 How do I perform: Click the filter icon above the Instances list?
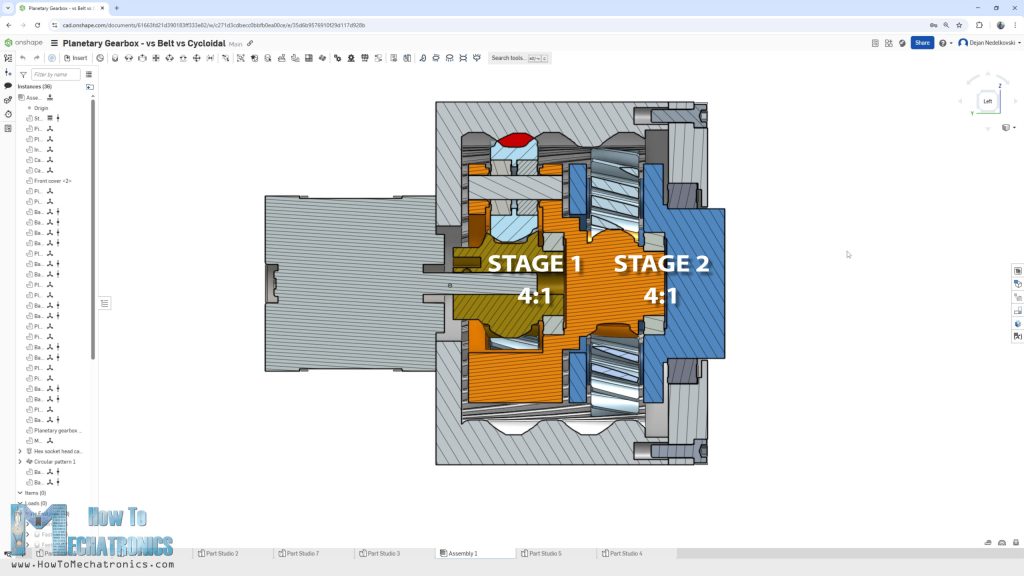pos(24,74)
